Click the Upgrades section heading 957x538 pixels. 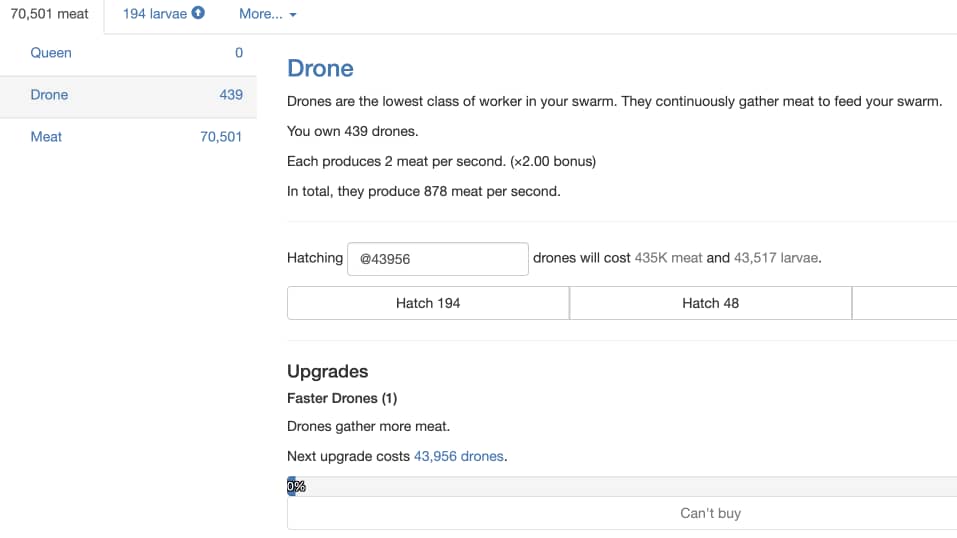click(327, 371)
